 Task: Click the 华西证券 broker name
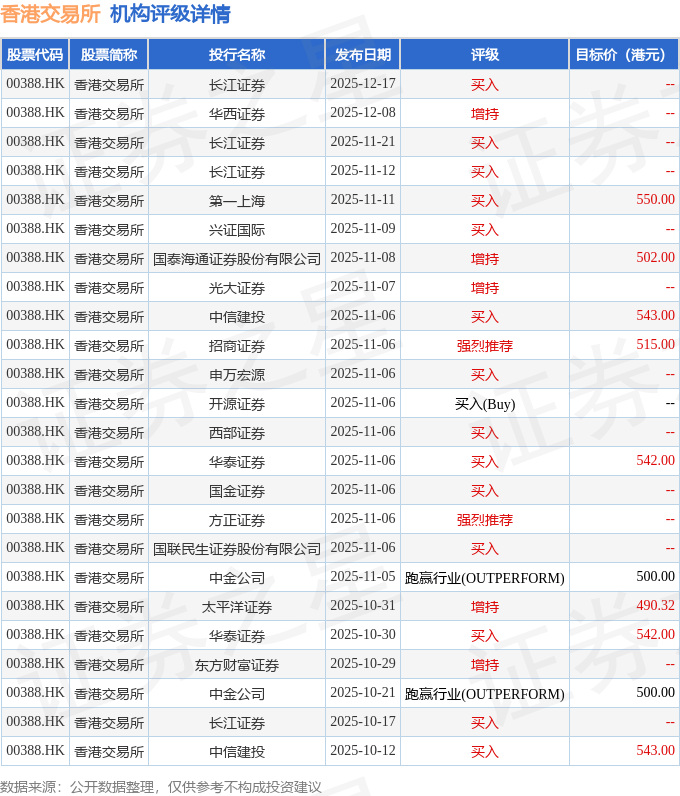pos(237,114)
